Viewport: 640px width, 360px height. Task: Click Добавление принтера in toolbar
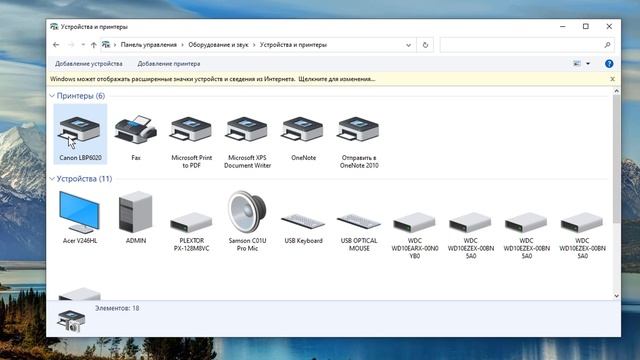(169, 64)
